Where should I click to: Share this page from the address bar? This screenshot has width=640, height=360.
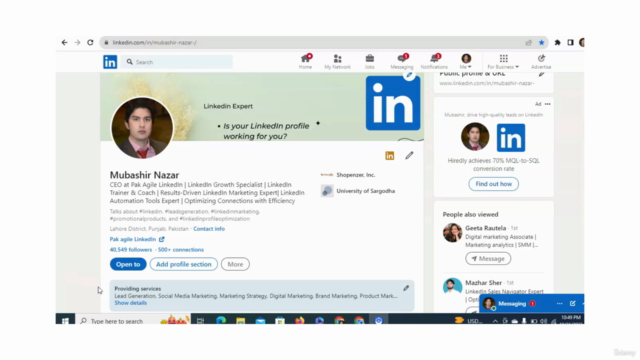pos(529,42)
